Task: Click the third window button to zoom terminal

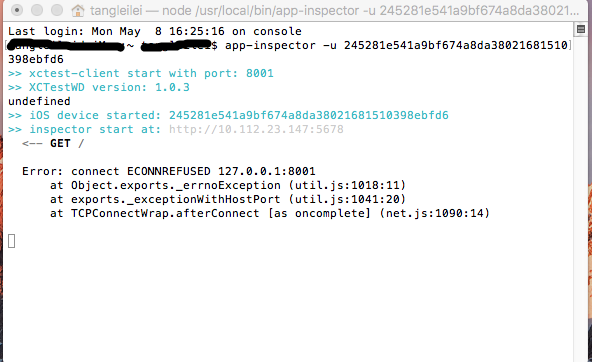Action: pos(57,10)
